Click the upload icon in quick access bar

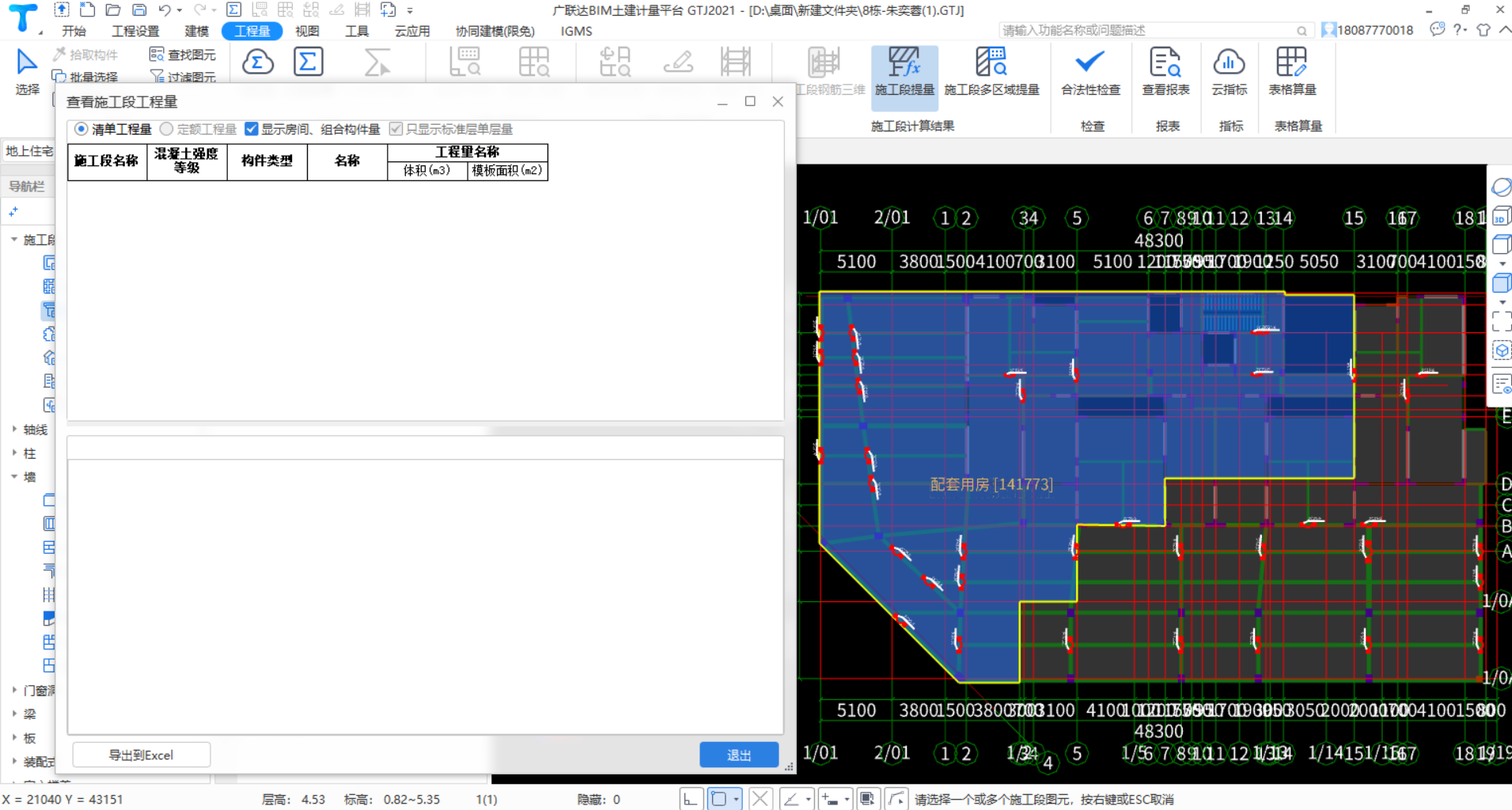coord(62,10)
